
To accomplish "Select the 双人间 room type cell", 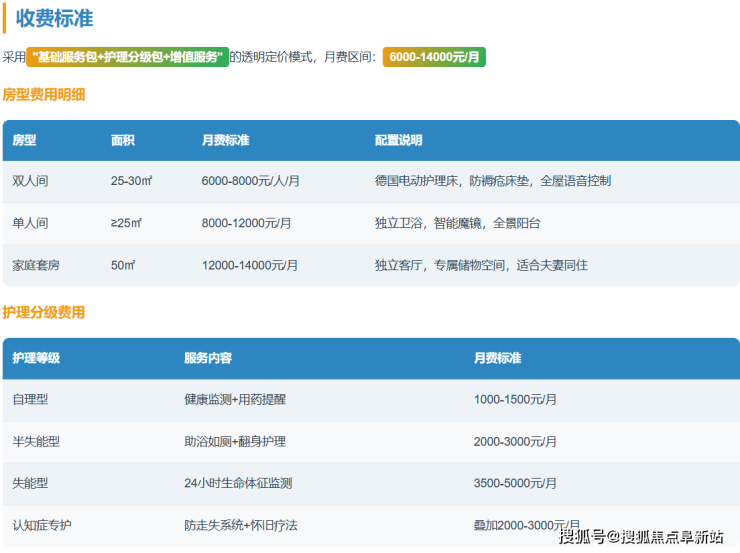I will point(30,181).
